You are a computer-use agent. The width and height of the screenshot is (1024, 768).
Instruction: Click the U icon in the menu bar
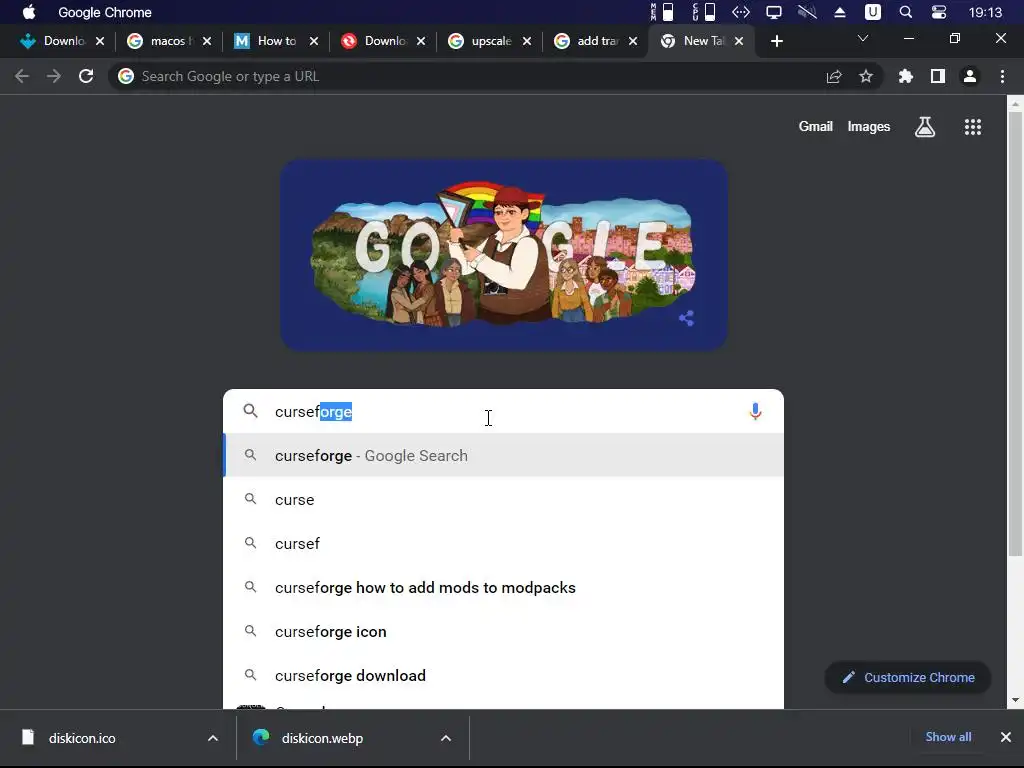coord(872,12)
